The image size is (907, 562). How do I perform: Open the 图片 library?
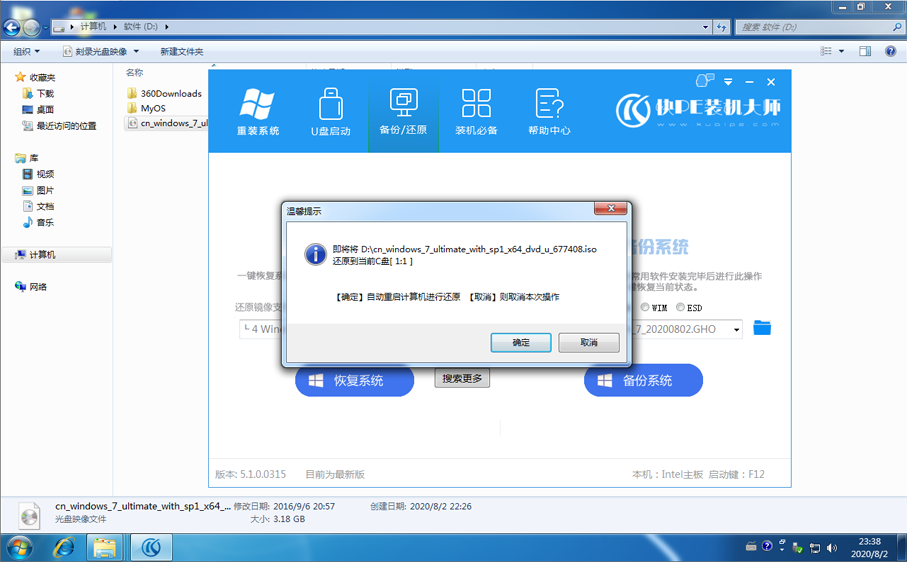coord(38,190)
